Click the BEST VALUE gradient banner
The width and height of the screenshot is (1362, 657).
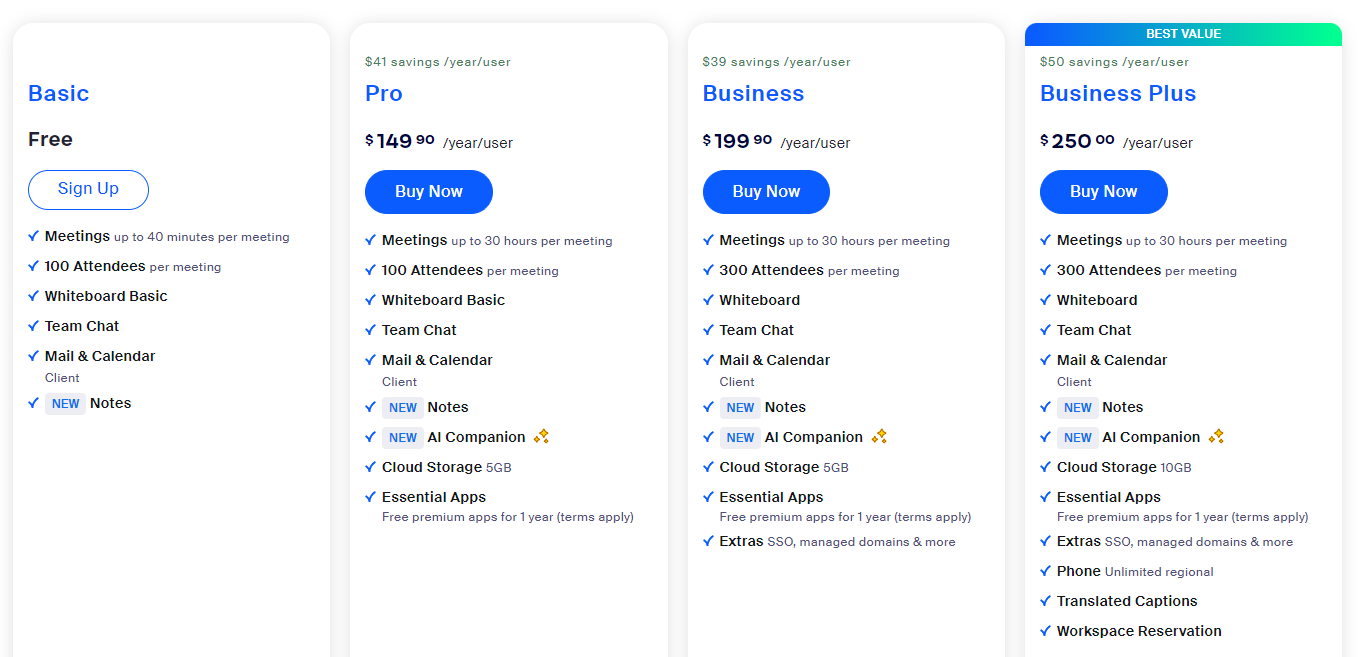point(1183,34)
